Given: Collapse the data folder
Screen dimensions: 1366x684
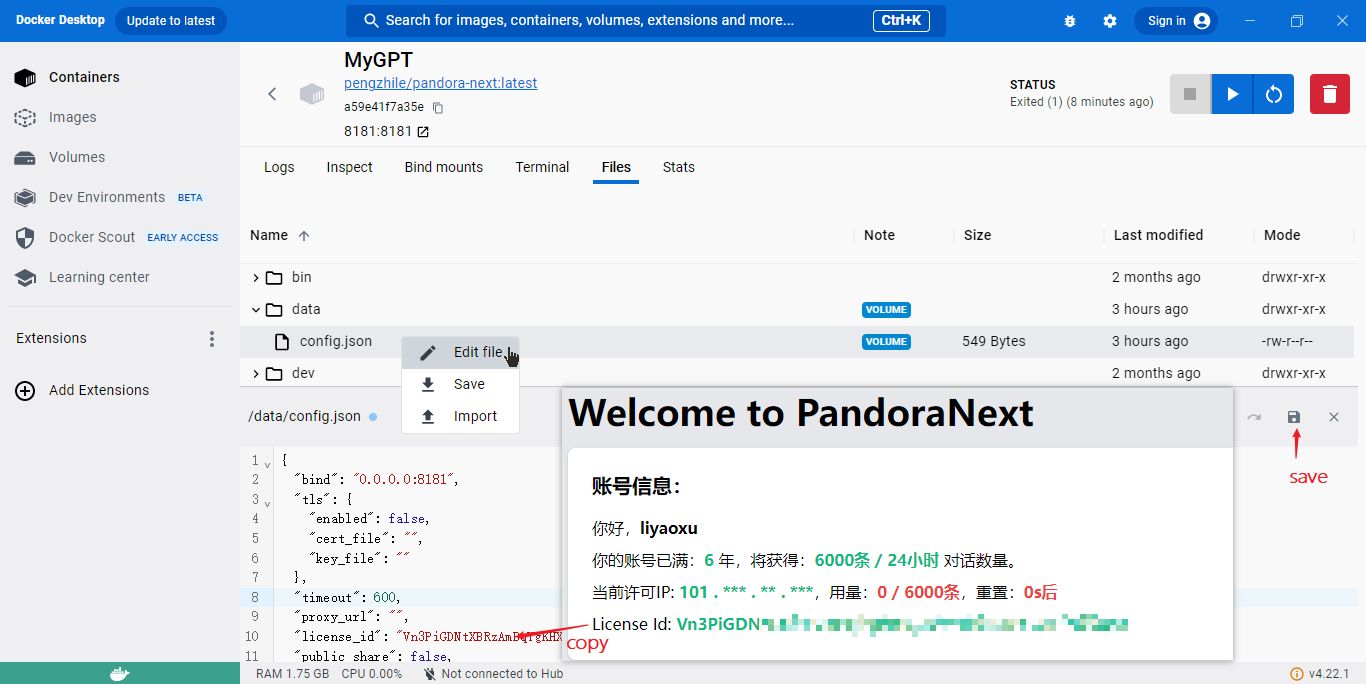Looking at the screenshot, I should (x=256, y=310).
